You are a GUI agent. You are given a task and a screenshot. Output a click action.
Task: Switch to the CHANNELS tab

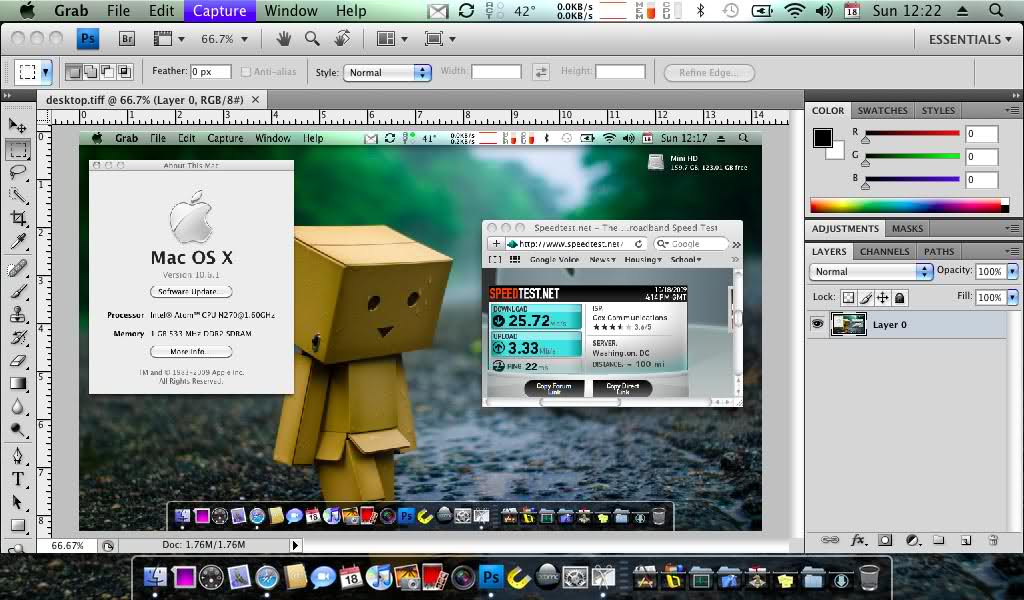(x=884, y=251)
